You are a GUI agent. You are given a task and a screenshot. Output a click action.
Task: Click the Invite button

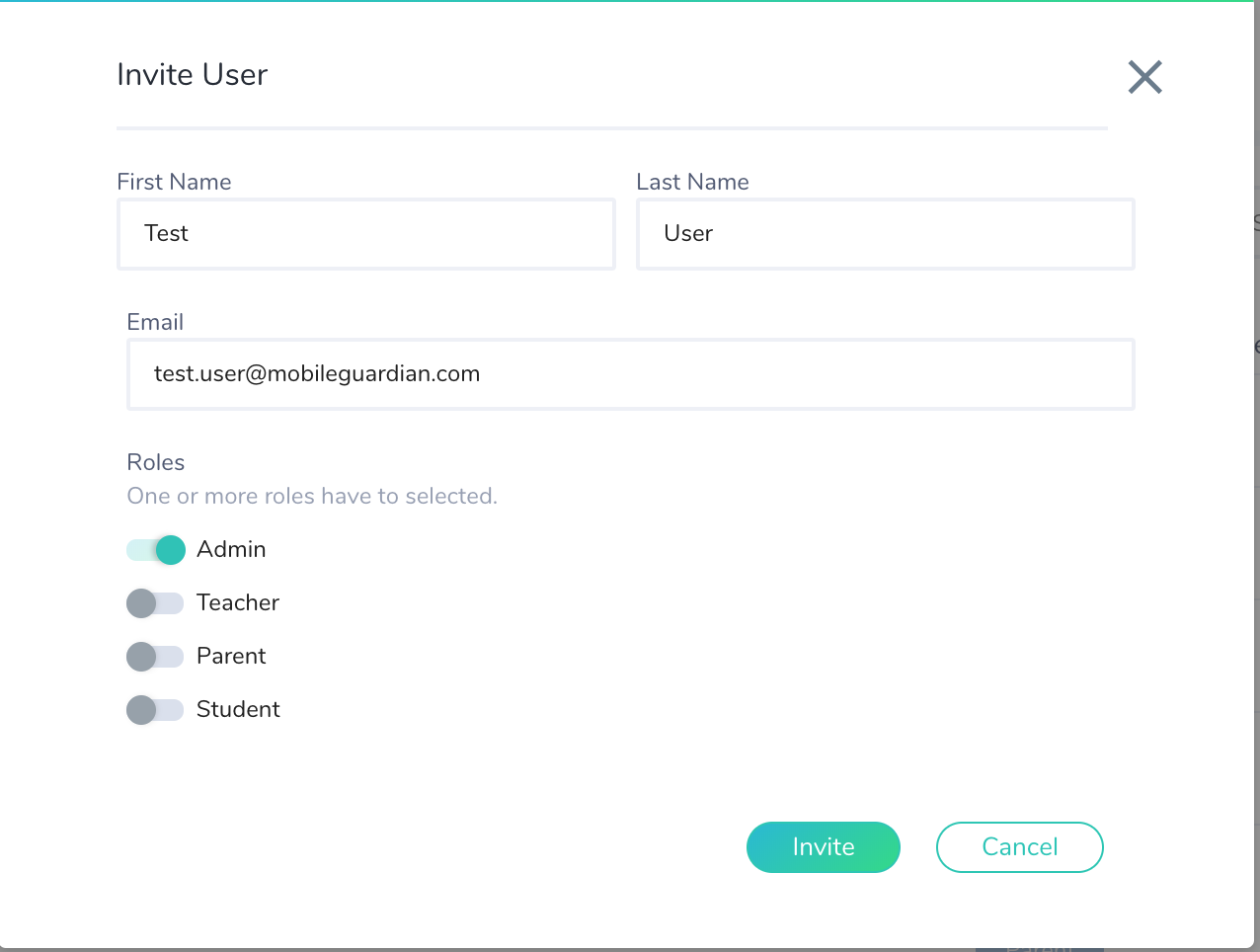tap(824, 847)
